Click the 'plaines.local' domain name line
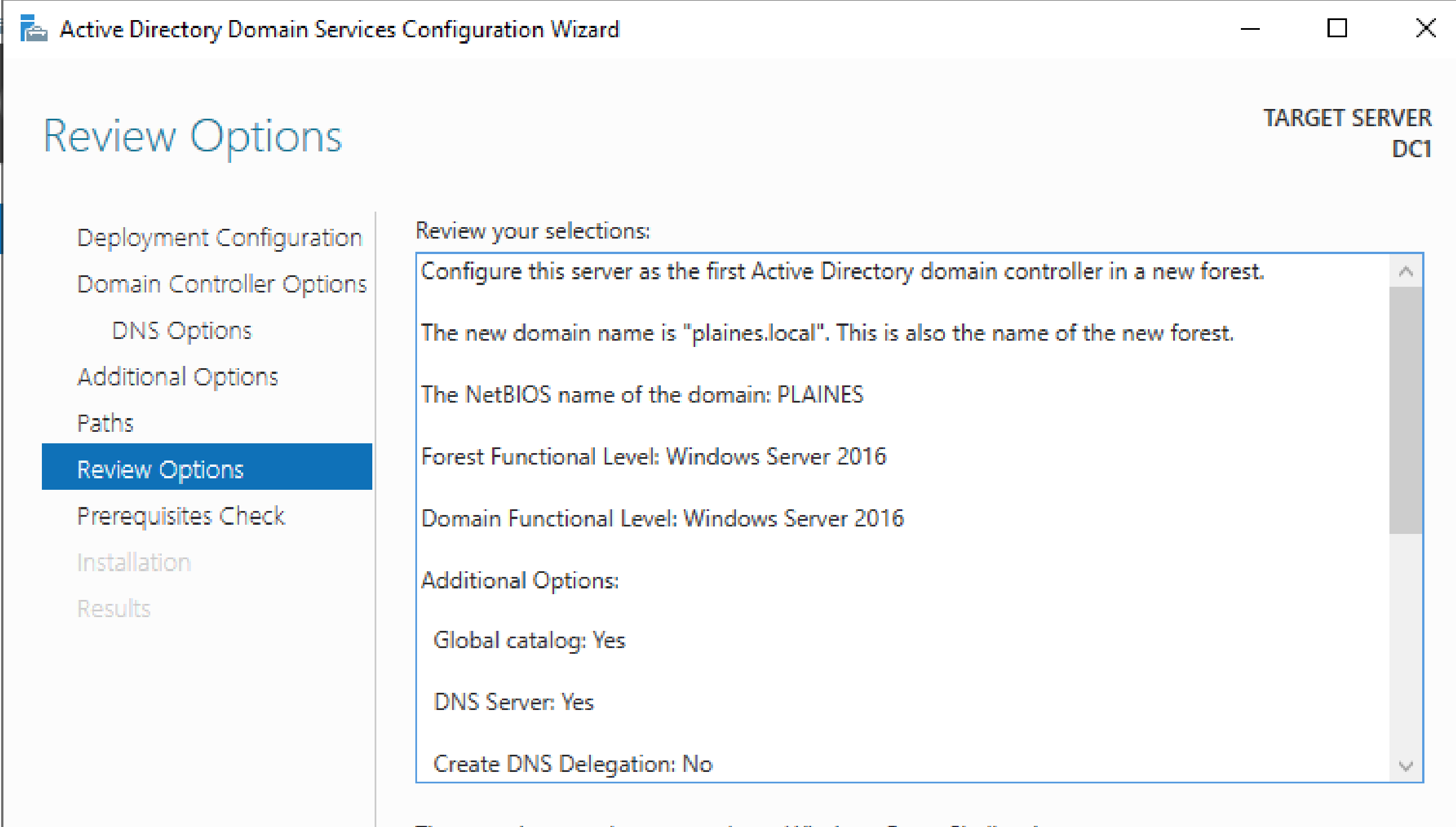 coord(827,333)
